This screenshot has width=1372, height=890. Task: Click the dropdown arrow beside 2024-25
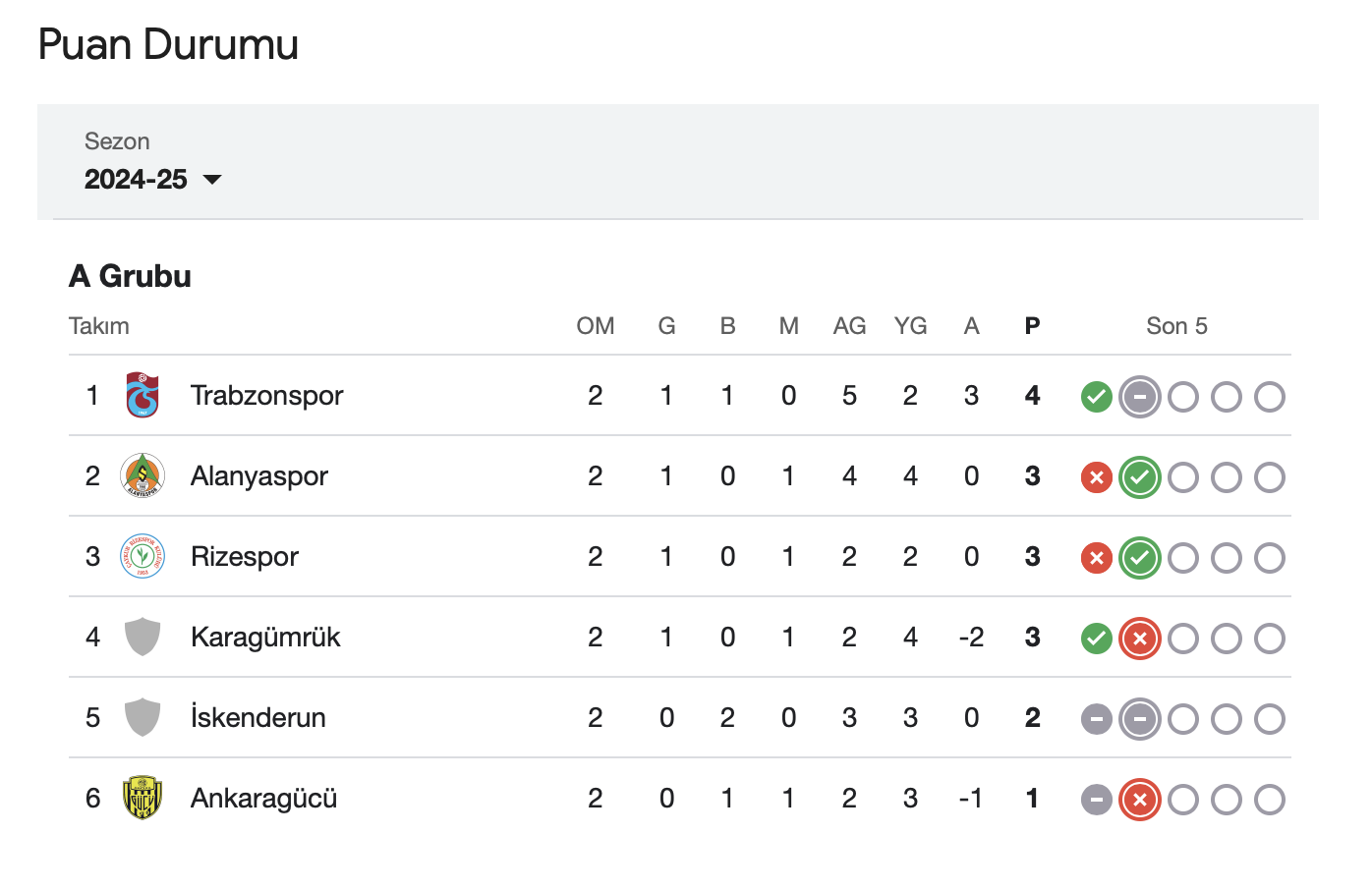[212, 180]
